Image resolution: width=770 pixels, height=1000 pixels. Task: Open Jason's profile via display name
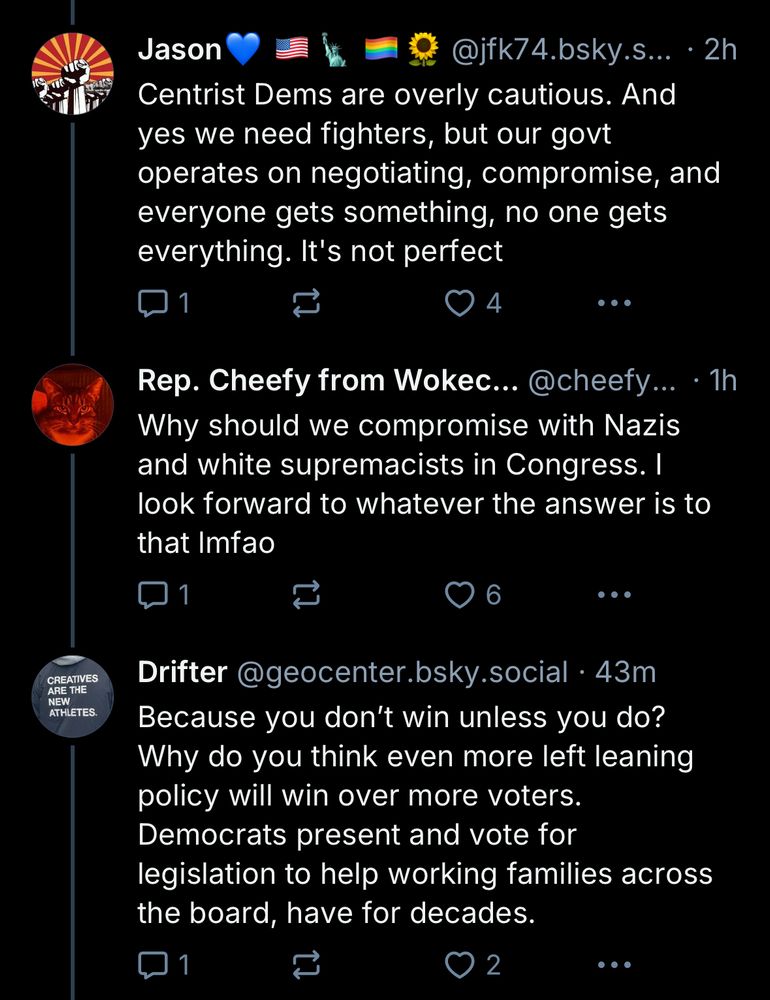182,49
